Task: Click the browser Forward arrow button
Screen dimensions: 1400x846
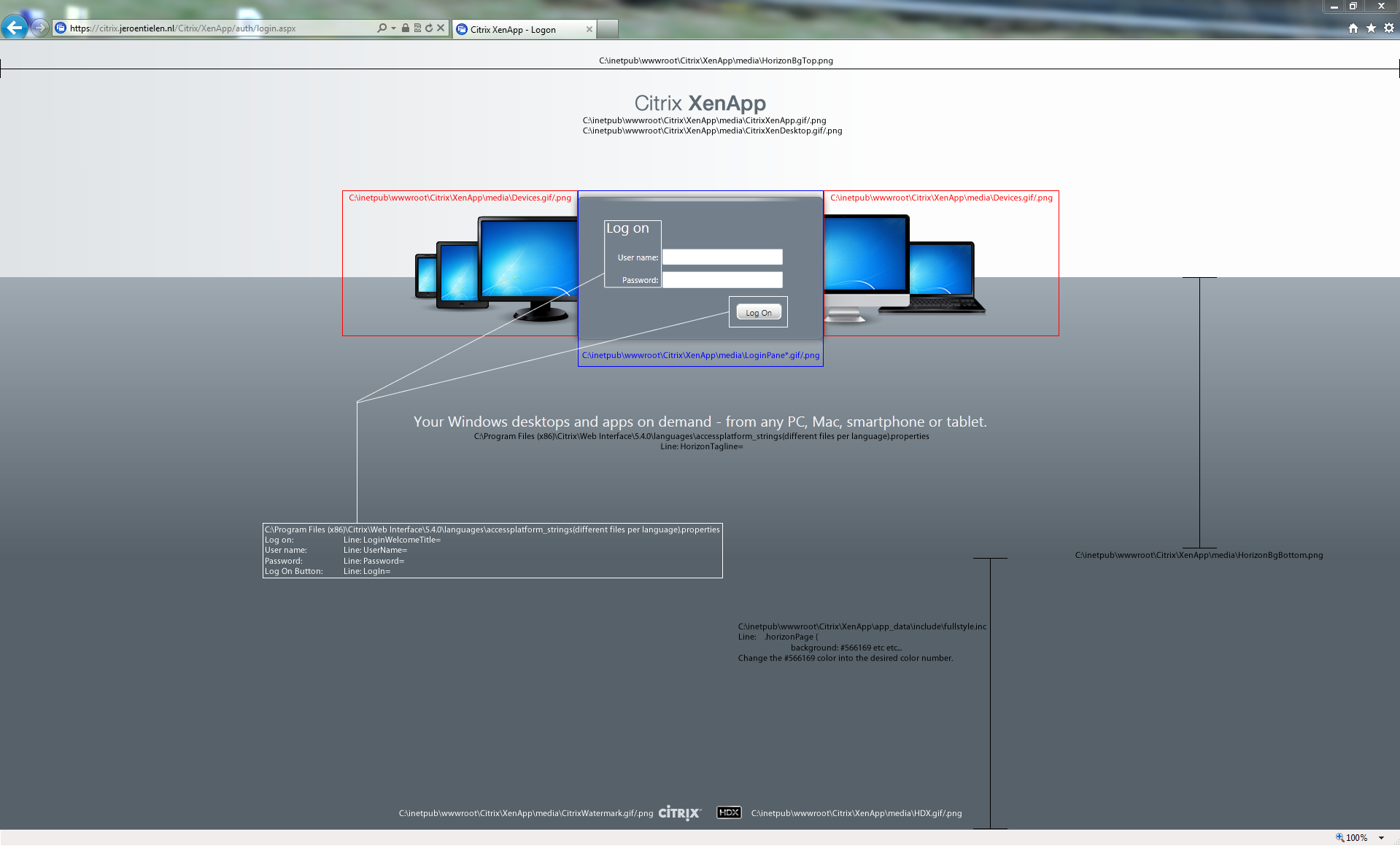Action: pyautogui.click(x=40, y=28)
